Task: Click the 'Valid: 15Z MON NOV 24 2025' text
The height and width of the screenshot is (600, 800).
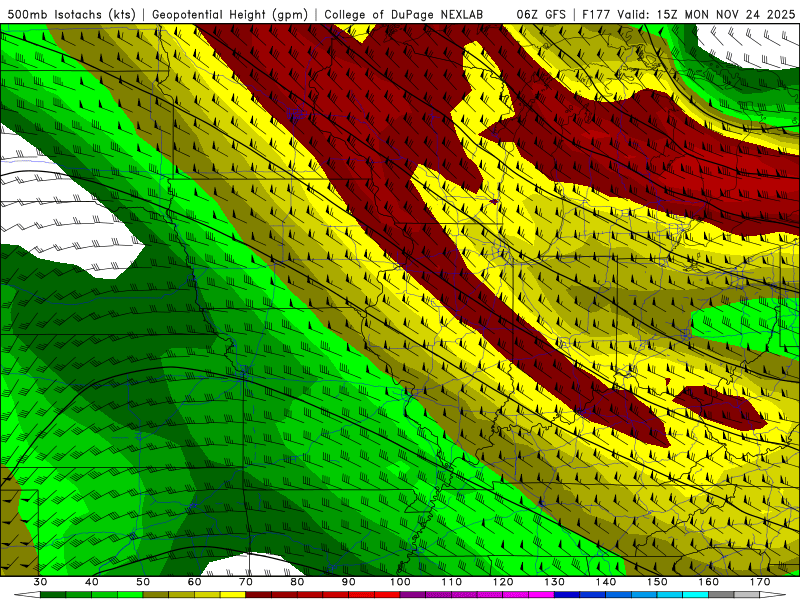Action: (706, 14)
